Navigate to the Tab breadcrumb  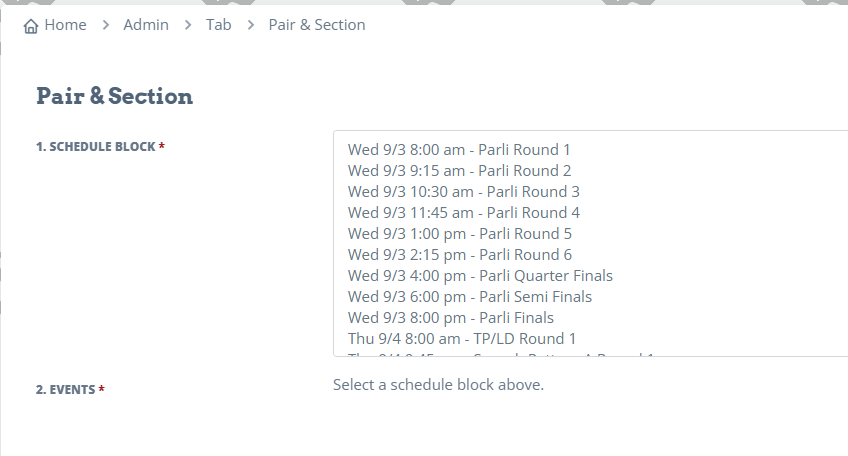click(218, 25)
